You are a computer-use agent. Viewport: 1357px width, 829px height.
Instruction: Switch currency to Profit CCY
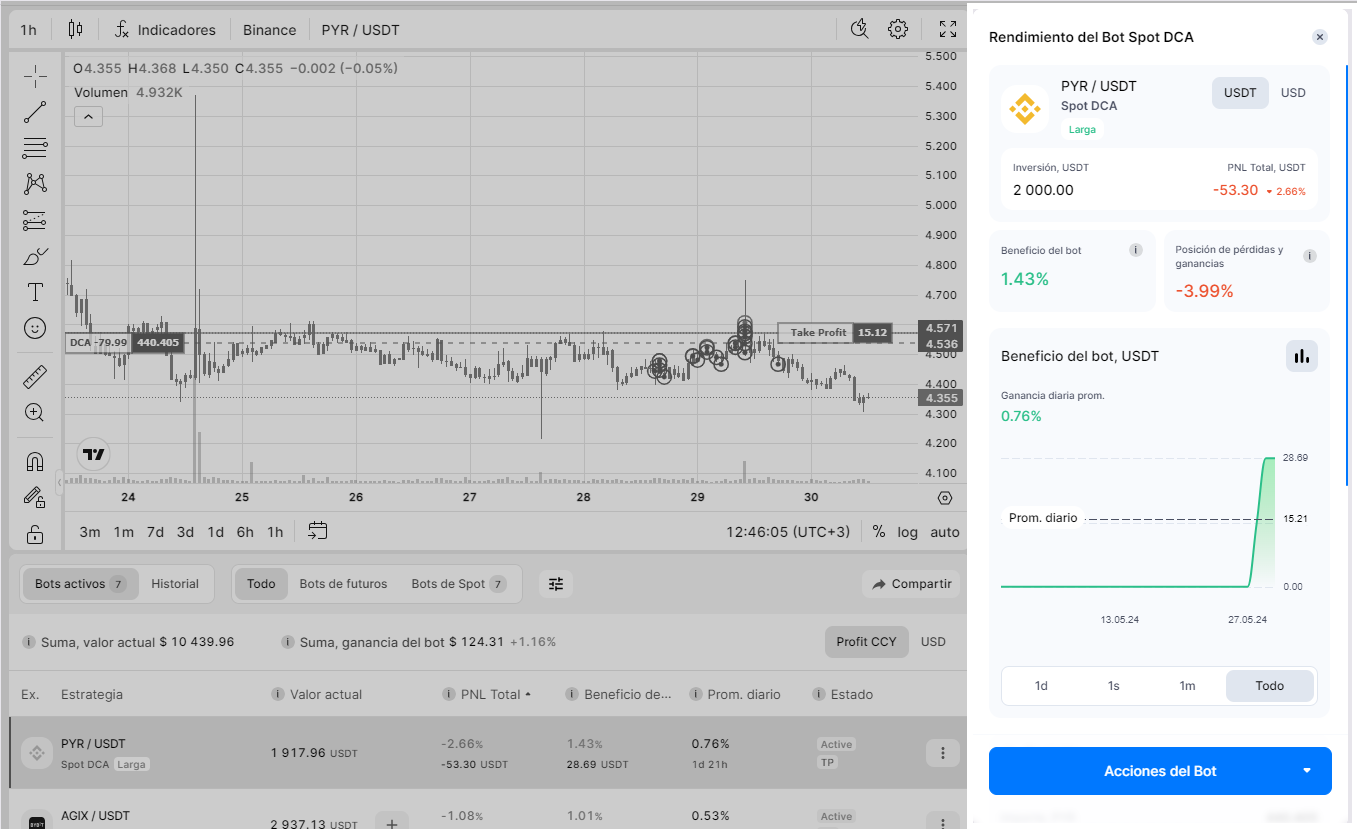tap(867, 642)
